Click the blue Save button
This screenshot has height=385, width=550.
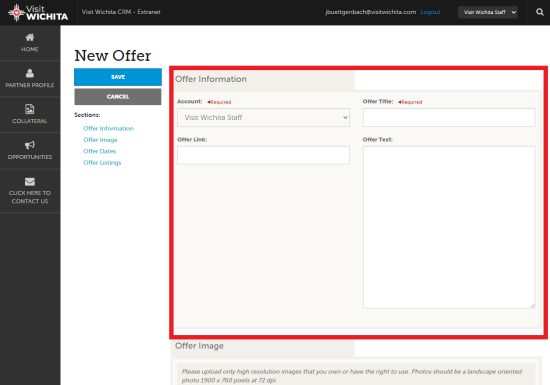pos(118,77)
